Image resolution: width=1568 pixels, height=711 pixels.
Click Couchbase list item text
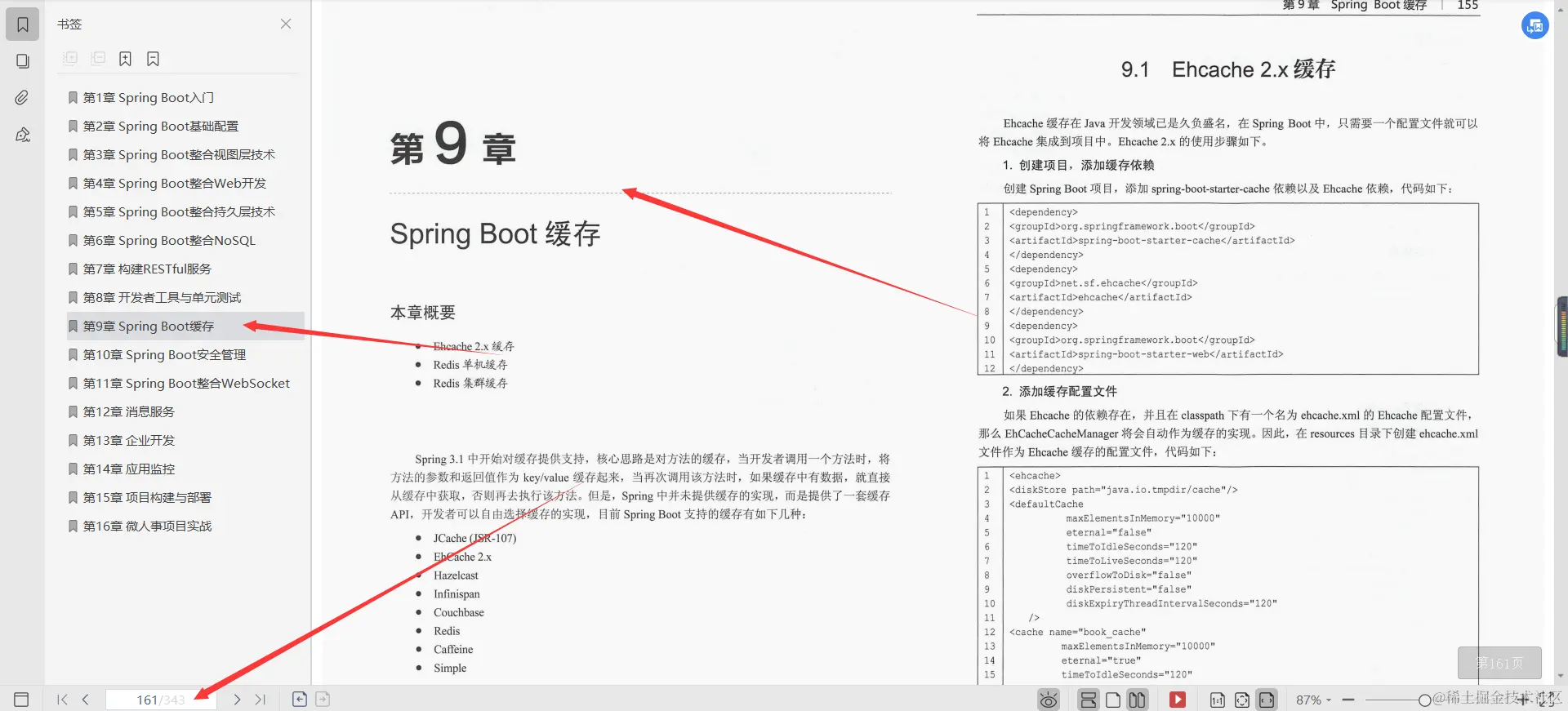459,612
